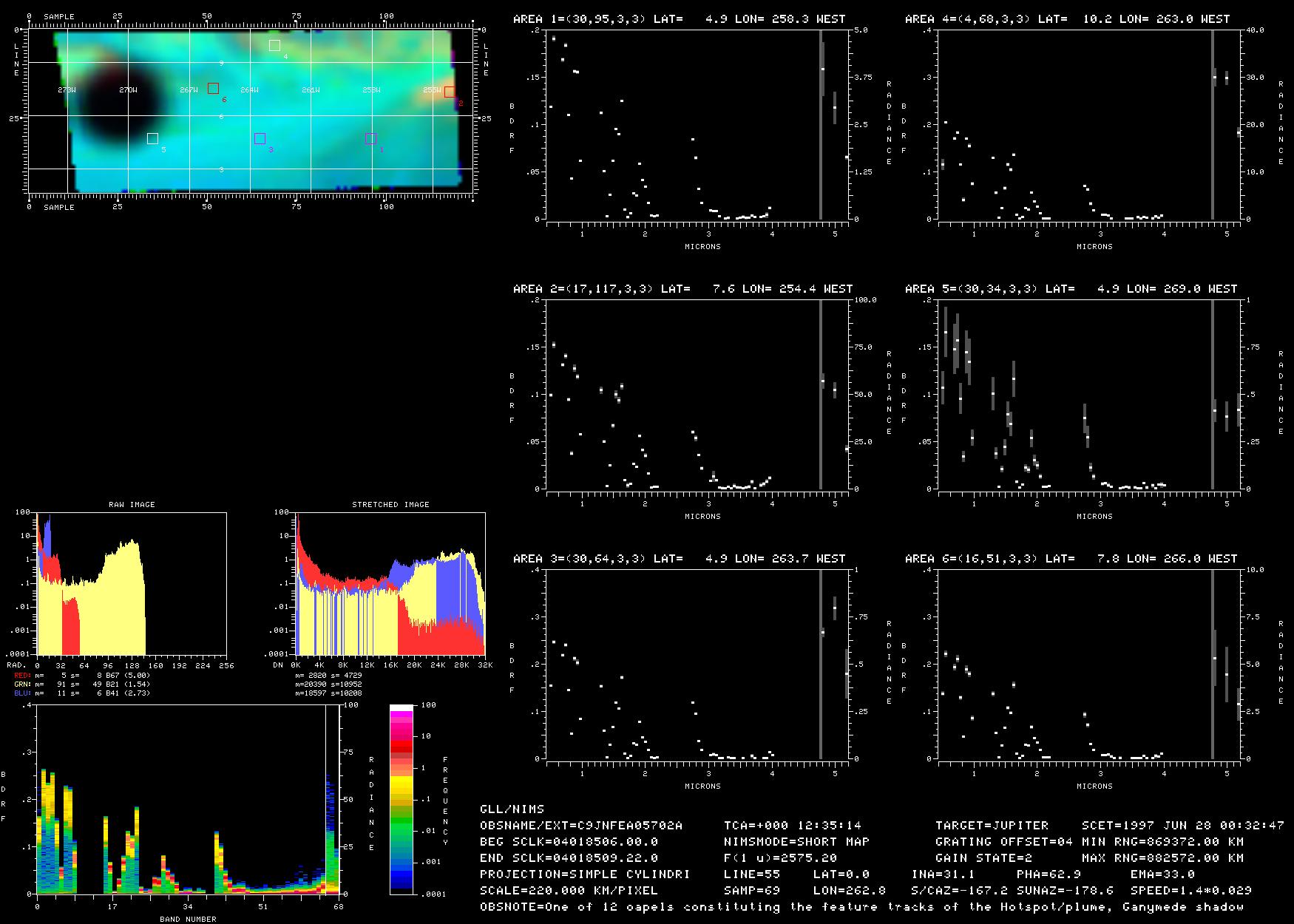
Task: Click the RED channel statistics label
Action: (23, 675)
